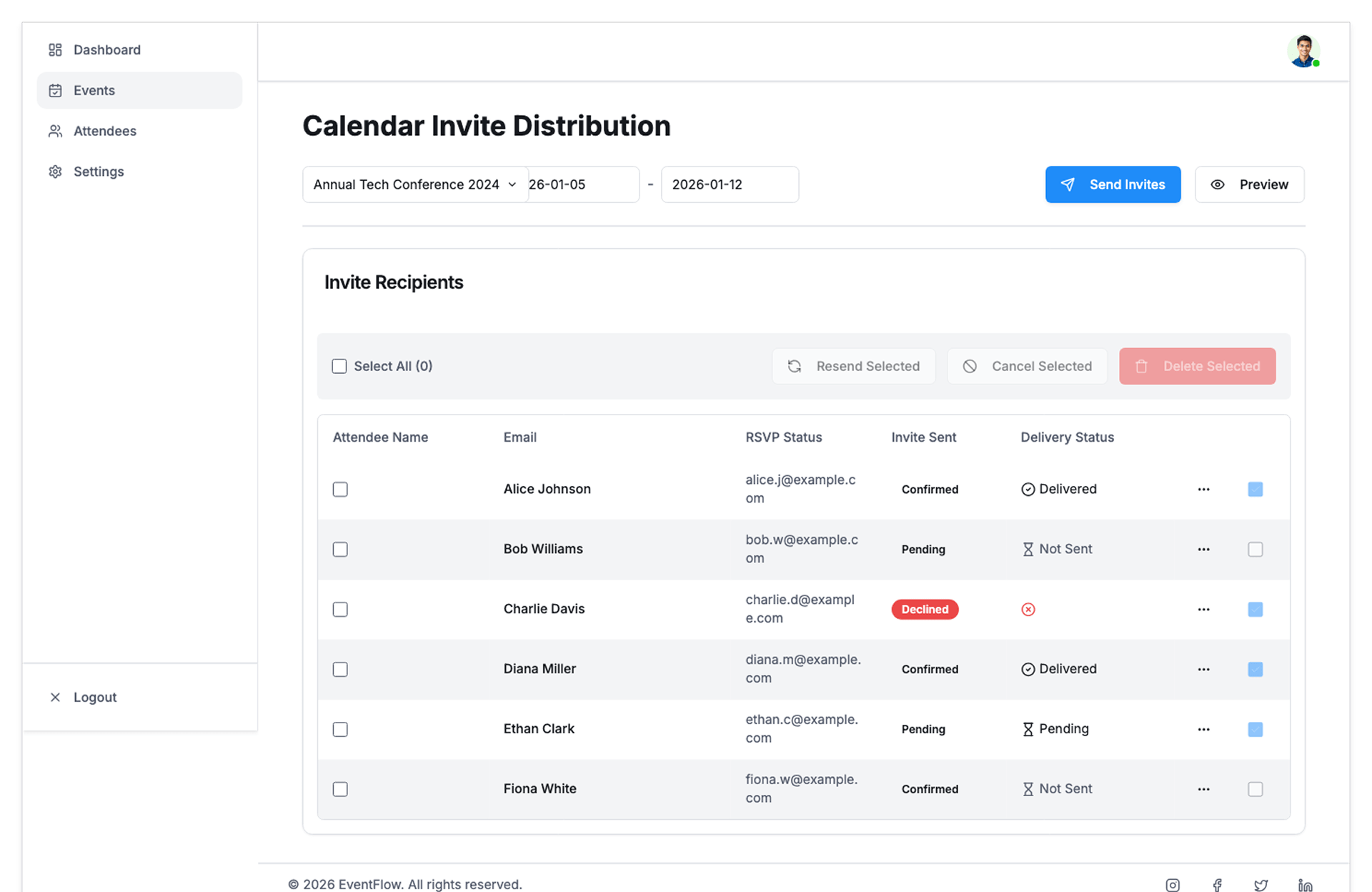Click the Send Invites button

pos(1113,185)
